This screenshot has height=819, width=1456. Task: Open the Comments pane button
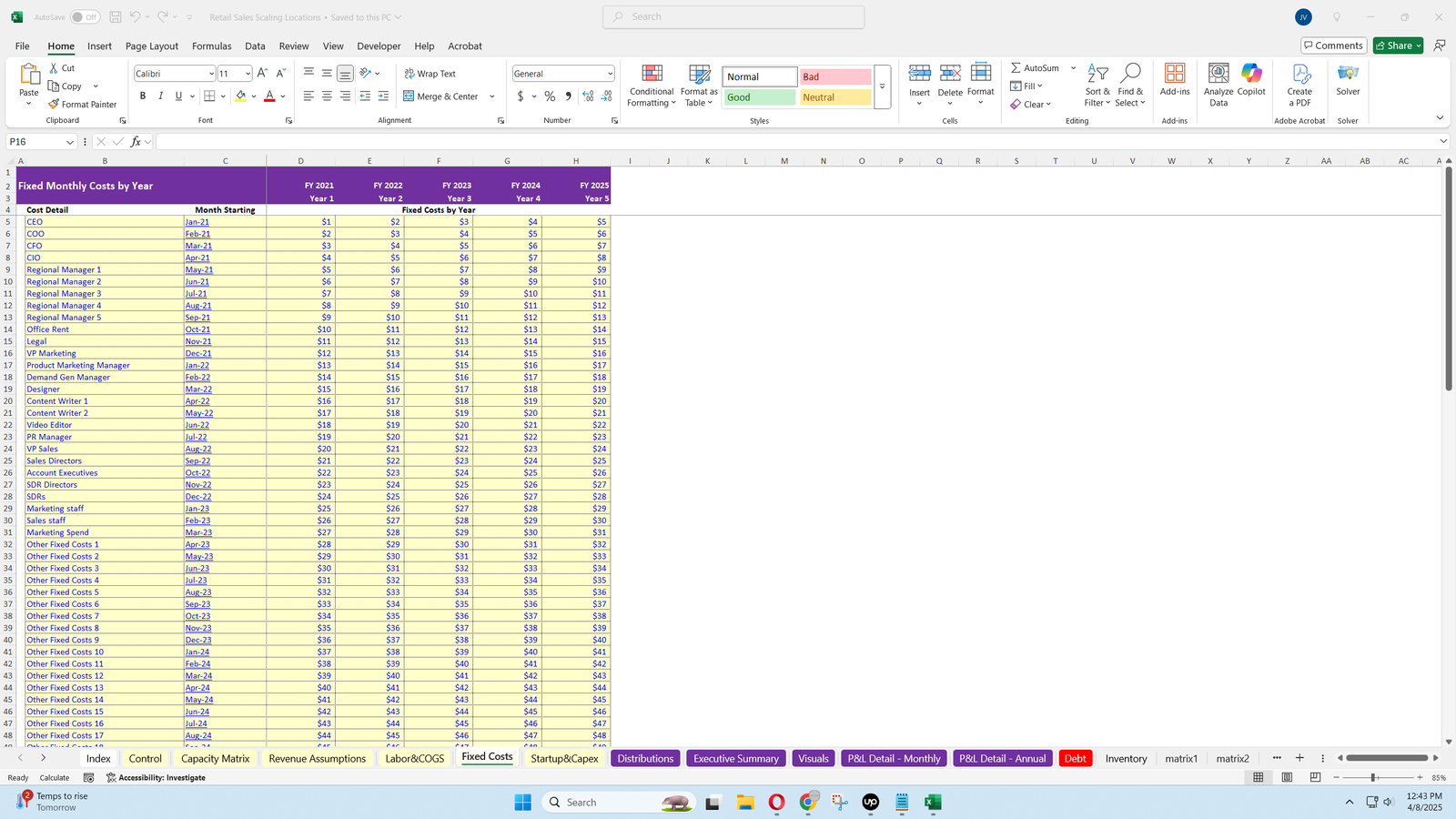point(1332,45)
